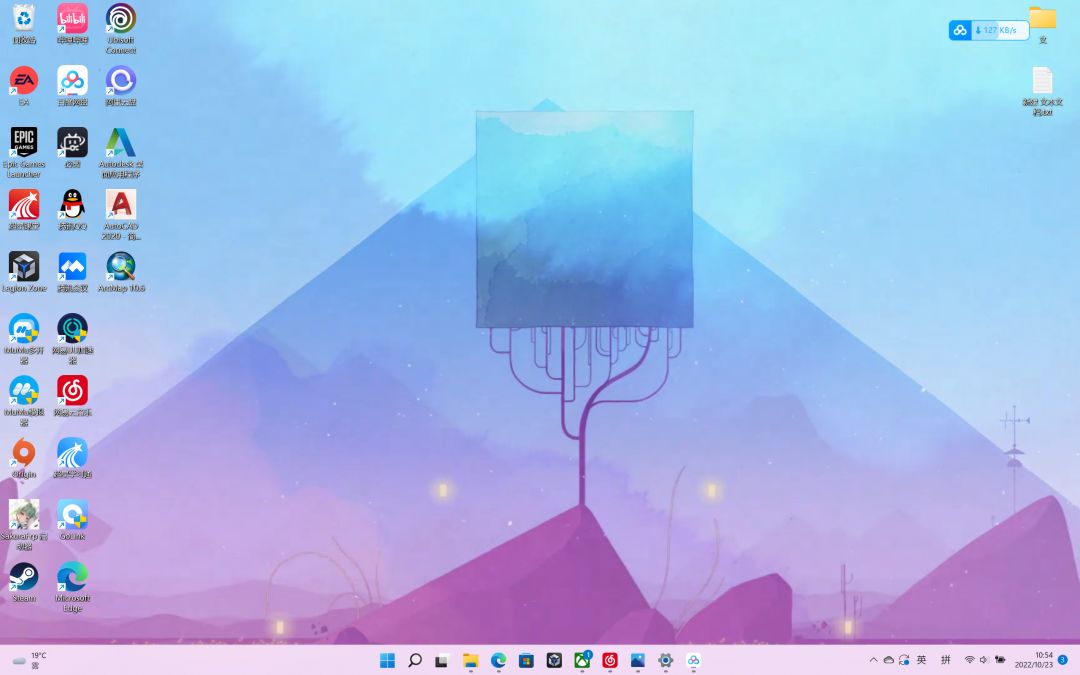The image size is (1080, 675).
Task: Open Ubisoft Connect shortcut
Action: [121, 29]
